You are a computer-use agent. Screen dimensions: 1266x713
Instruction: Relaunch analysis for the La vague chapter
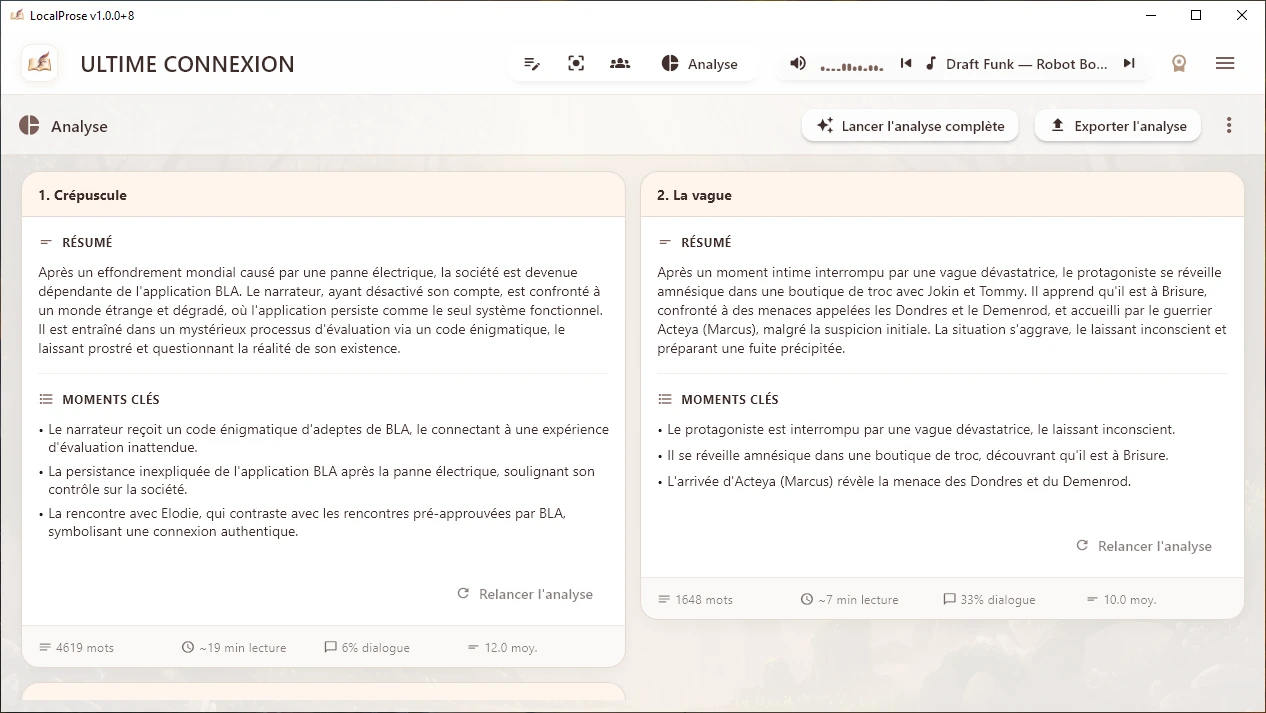click(x=1144, y=546)
